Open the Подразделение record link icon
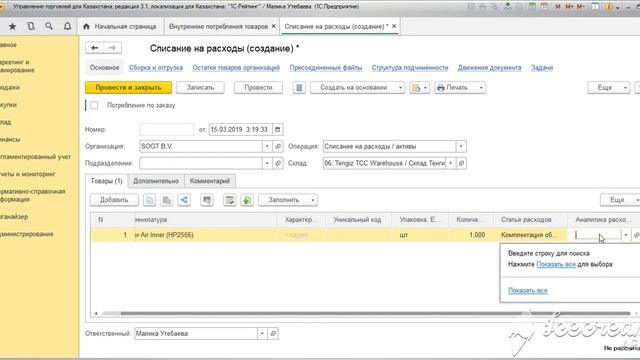Image resolution: width=640 pixels, height=360 pixels. tap(278, 163)
